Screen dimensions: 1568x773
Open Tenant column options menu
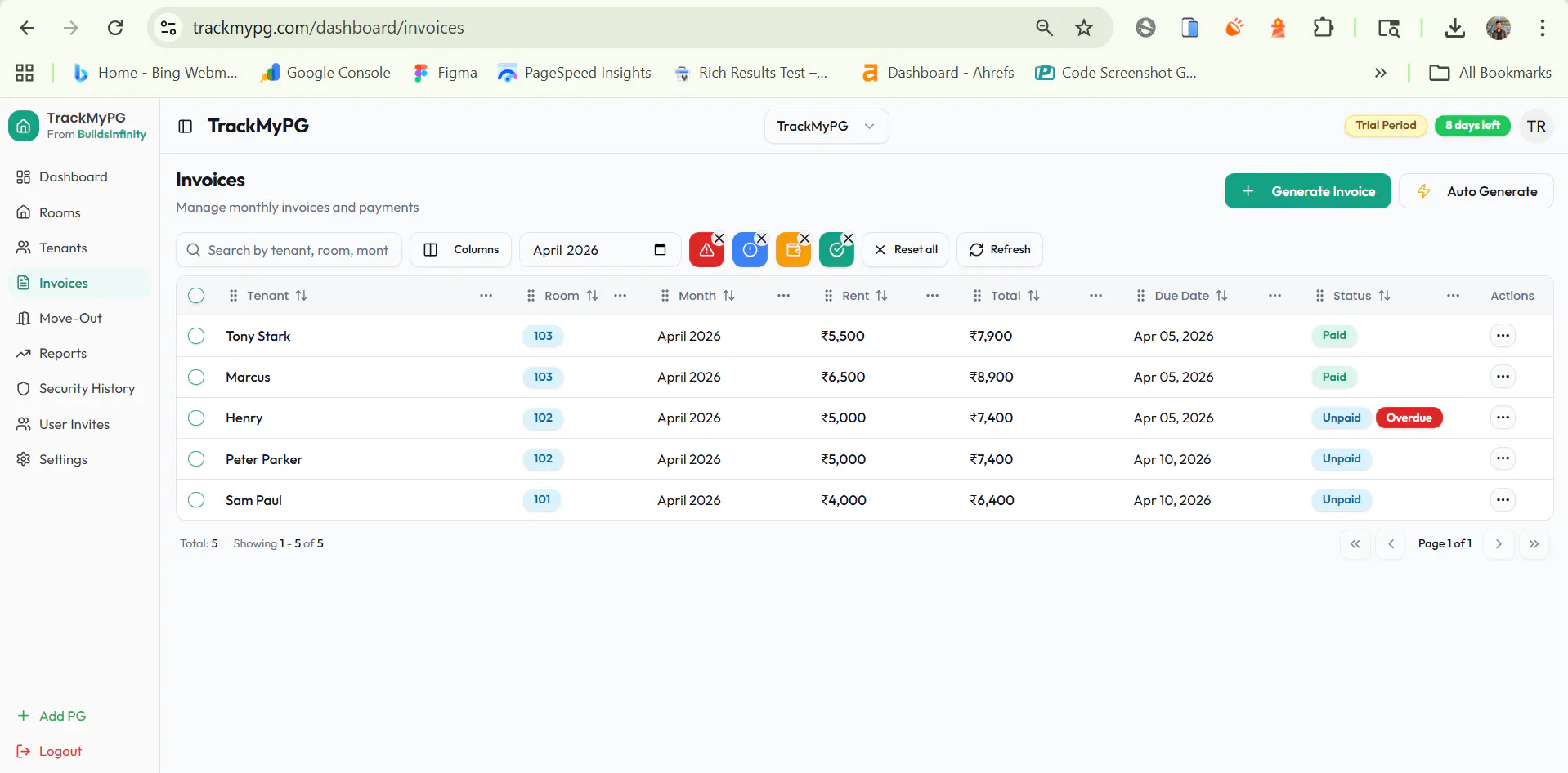click(486, 296)
